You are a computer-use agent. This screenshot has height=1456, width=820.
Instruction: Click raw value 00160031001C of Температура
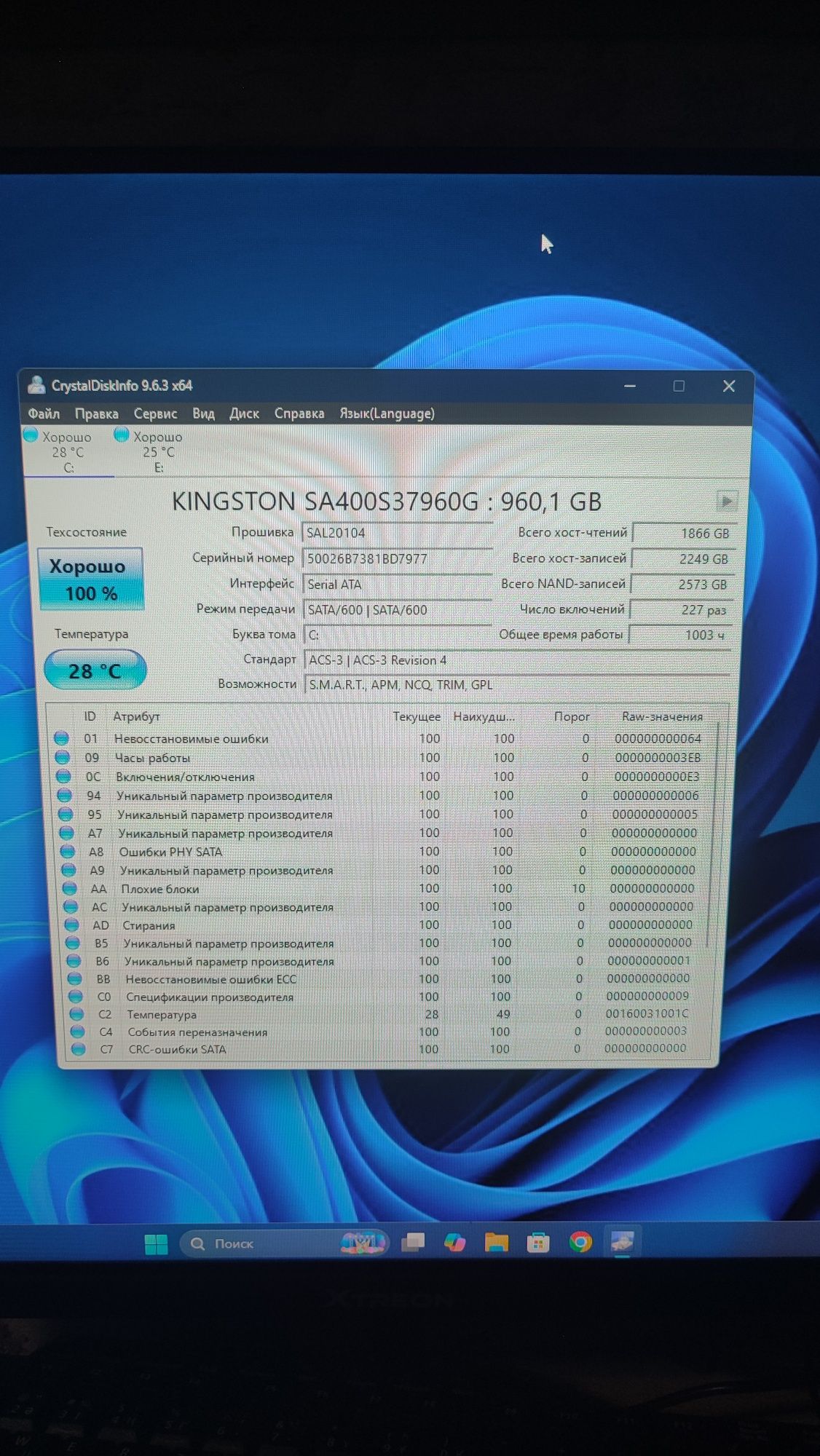click(647, 1013)
